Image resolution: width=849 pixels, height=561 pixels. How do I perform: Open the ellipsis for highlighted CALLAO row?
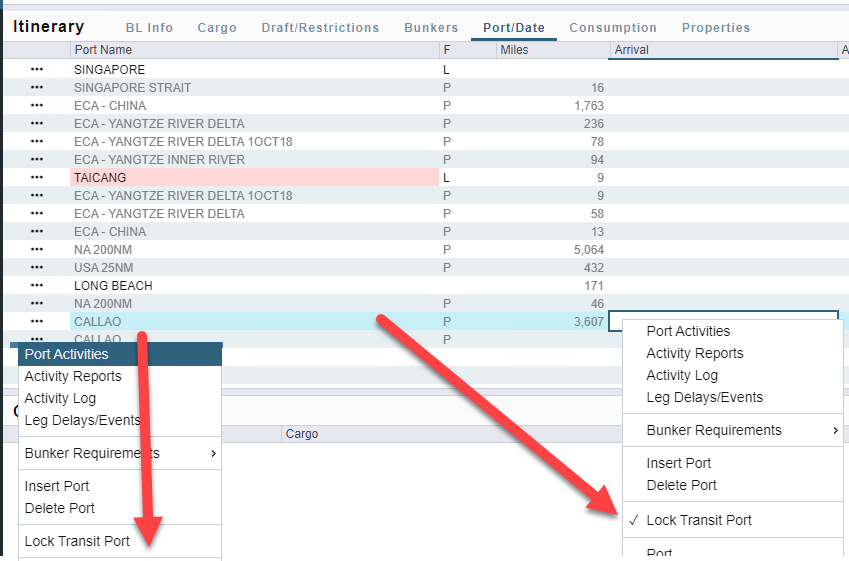[37, 322]
